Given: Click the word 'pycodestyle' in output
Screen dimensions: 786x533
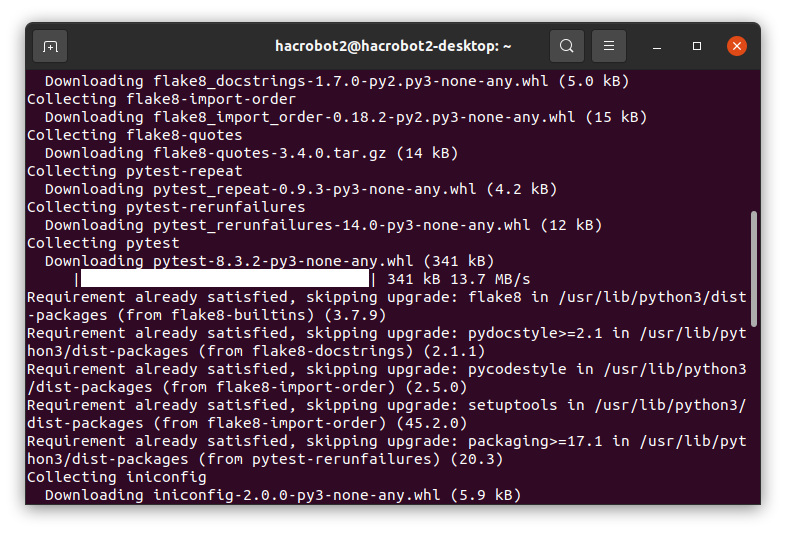Looking at the screenshot, I should click(x=517, y=370).
